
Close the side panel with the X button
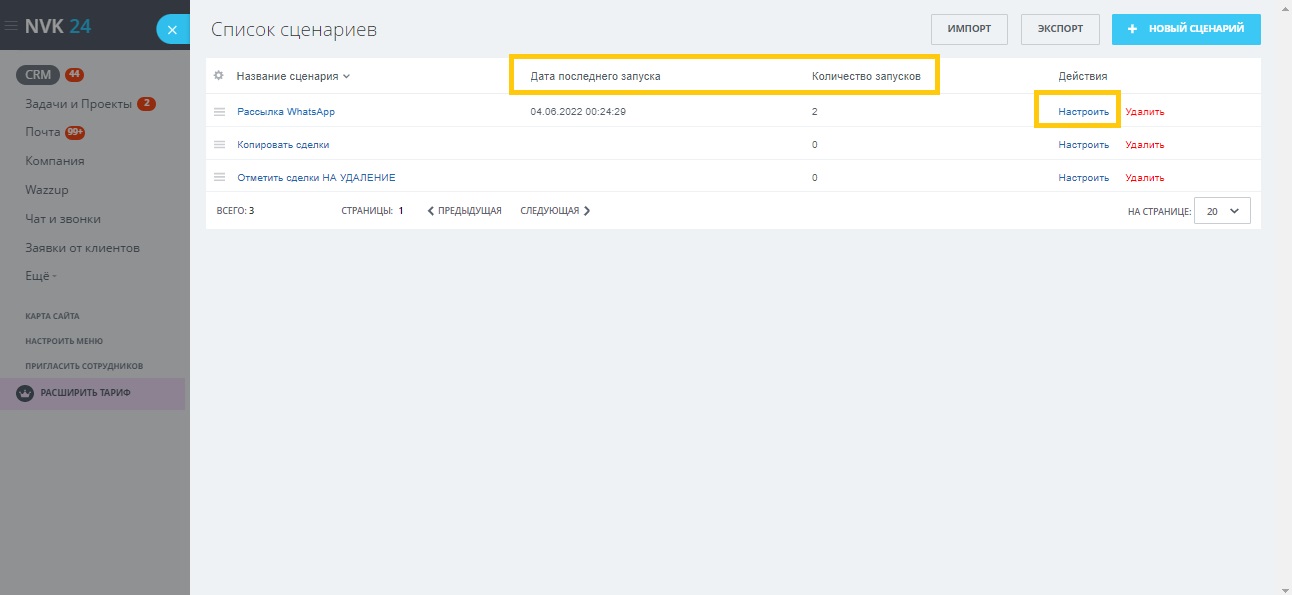click(x=172, y=30)
